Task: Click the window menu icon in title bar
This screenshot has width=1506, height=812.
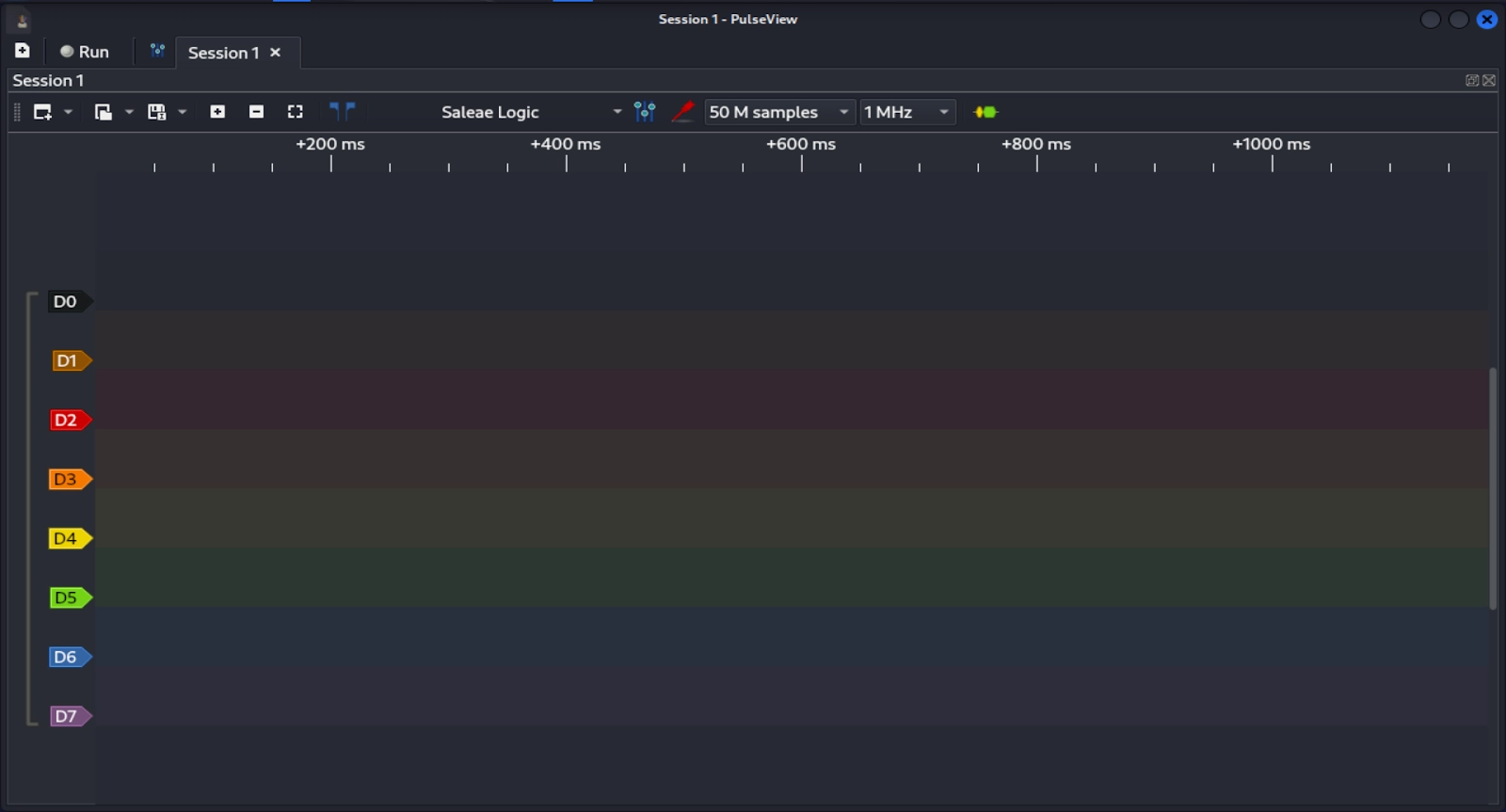Action: click(21, 20)
